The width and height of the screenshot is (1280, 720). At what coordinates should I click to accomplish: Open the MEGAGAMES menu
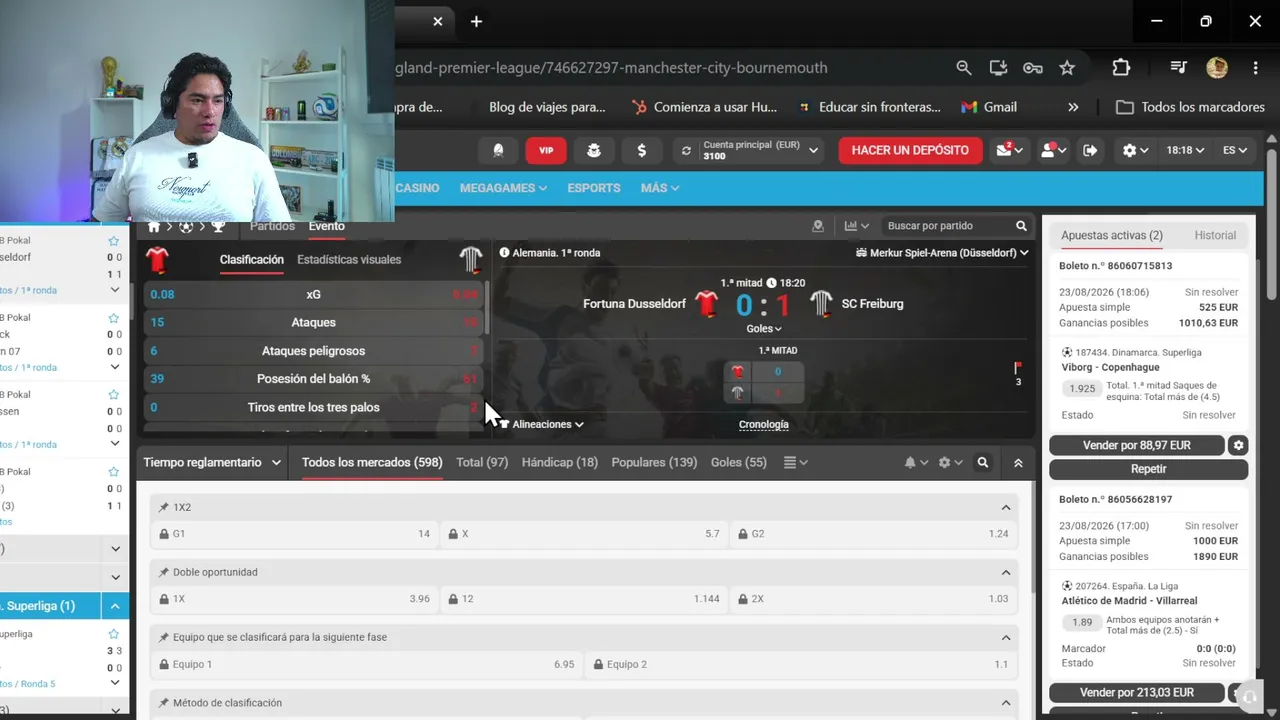tap(503, 188)
